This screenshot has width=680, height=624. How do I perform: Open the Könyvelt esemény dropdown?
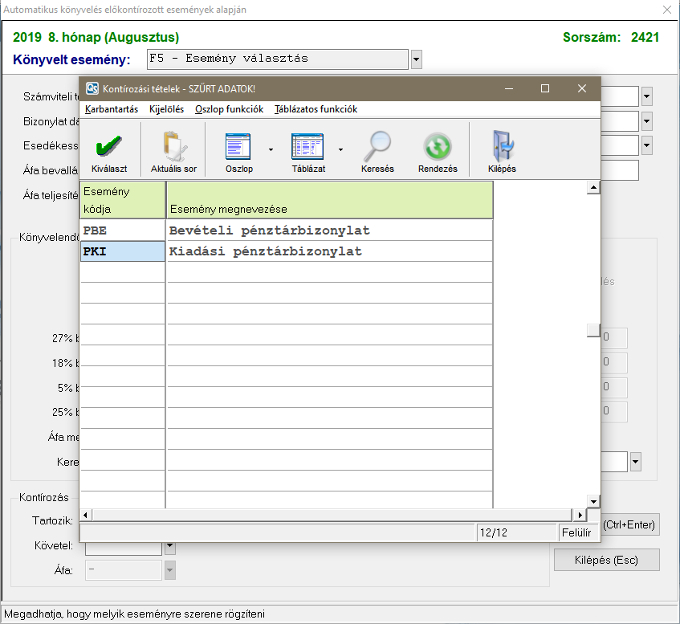(416, 59)
